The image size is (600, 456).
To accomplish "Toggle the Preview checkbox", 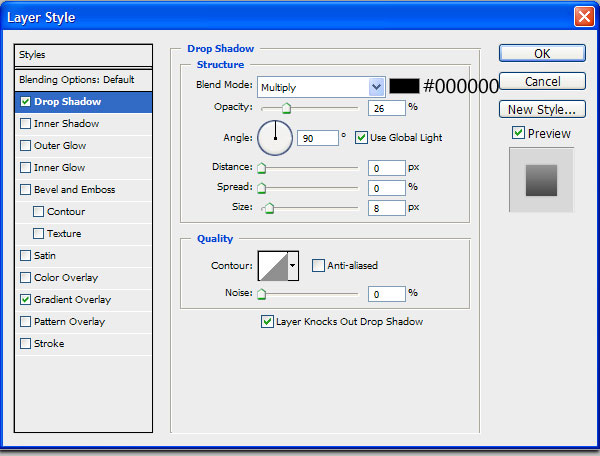I will tap(518, 133).
